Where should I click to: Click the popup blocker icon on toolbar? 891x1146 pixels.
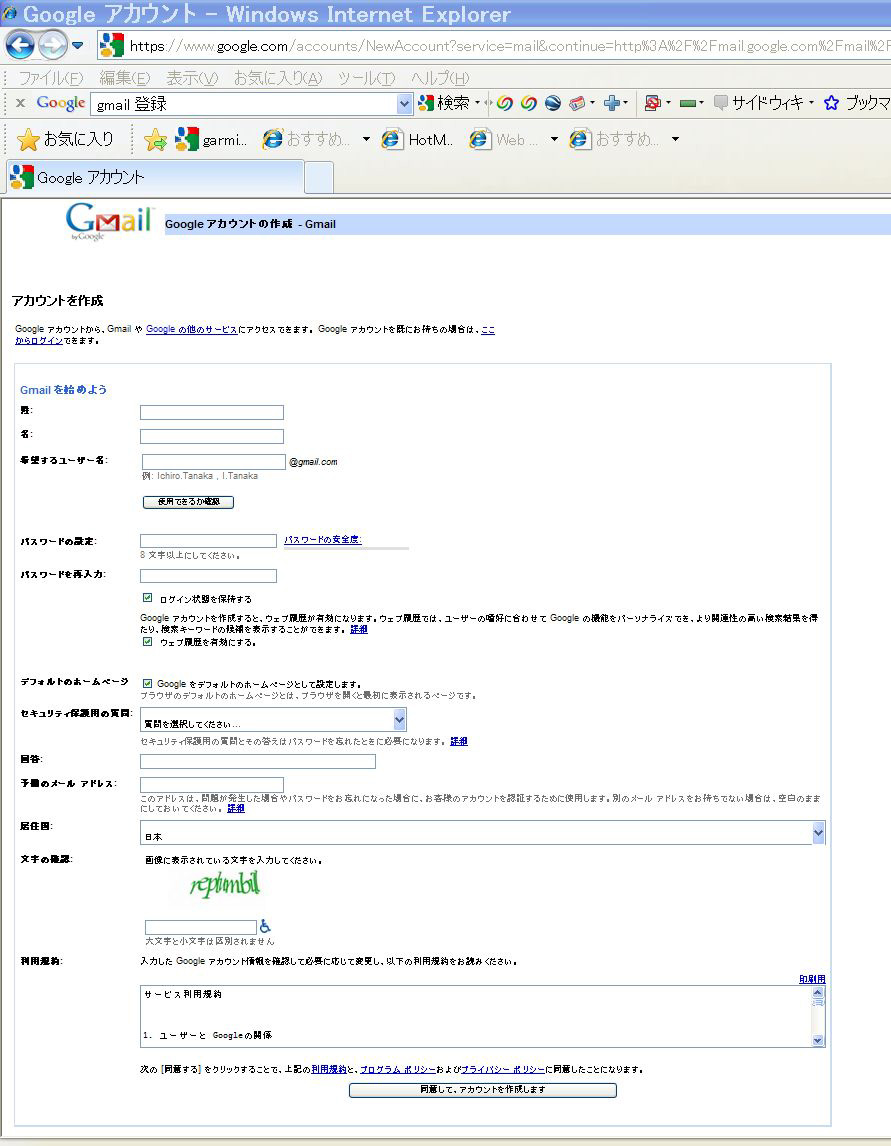point(653,103)
